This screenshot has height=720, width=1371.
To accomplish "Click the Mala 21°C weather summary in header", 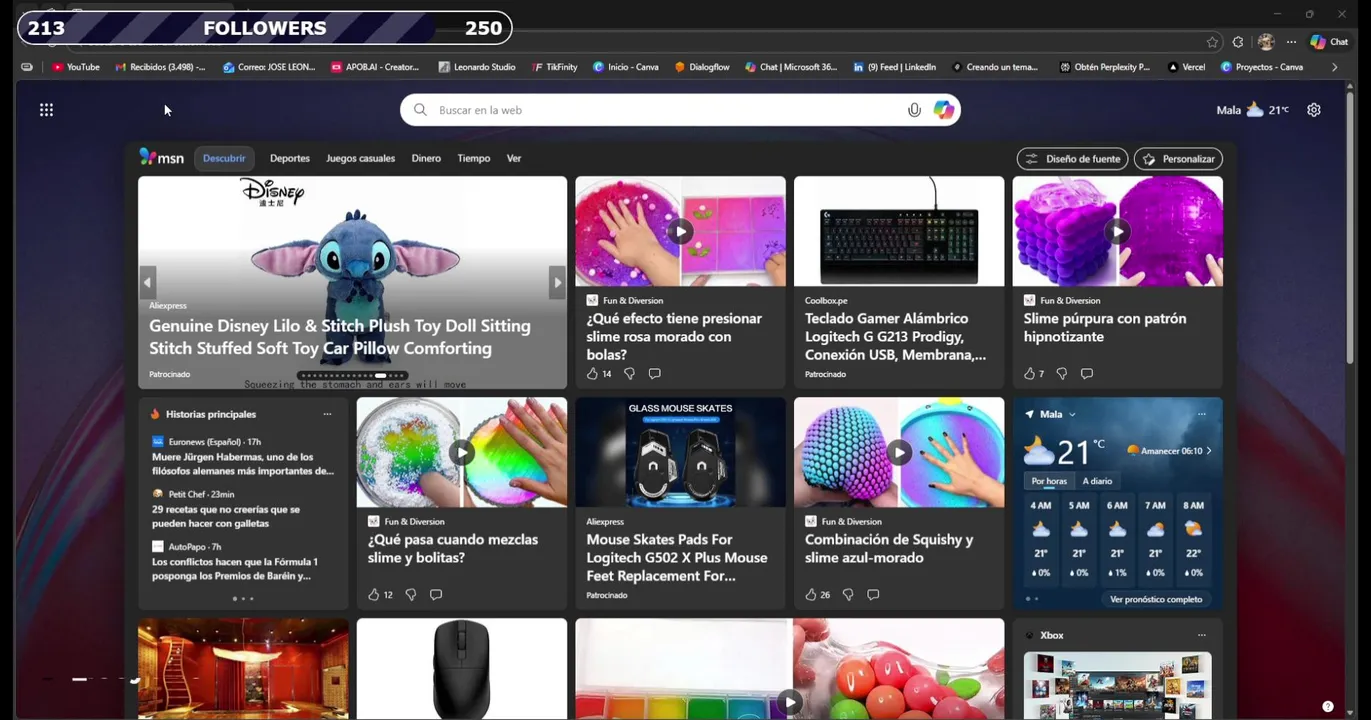I will (1252, 110).
